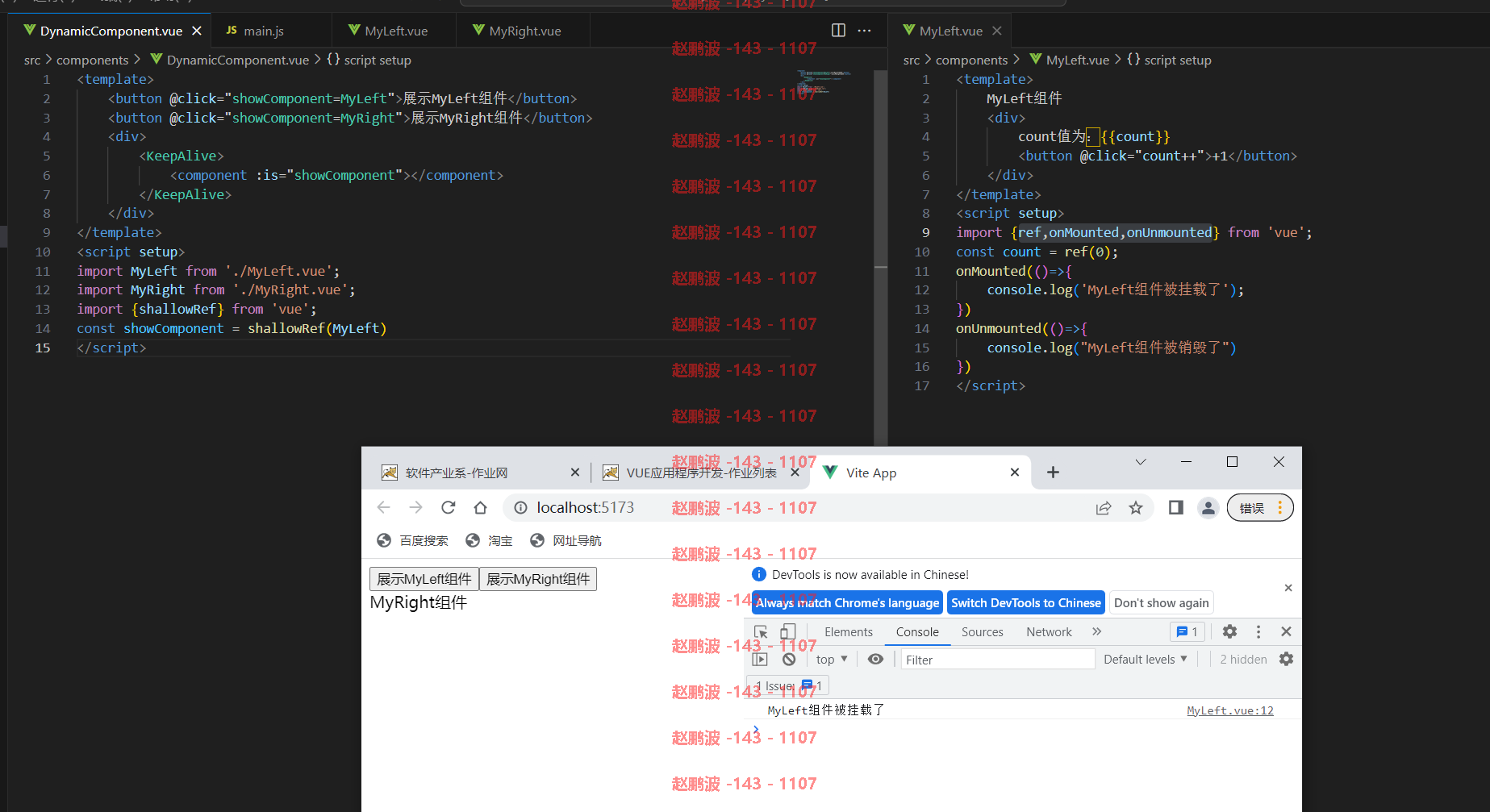Toggle the DevTools device toolbar
Viewport: 1490px width, 812px height.
pos(787,632)
